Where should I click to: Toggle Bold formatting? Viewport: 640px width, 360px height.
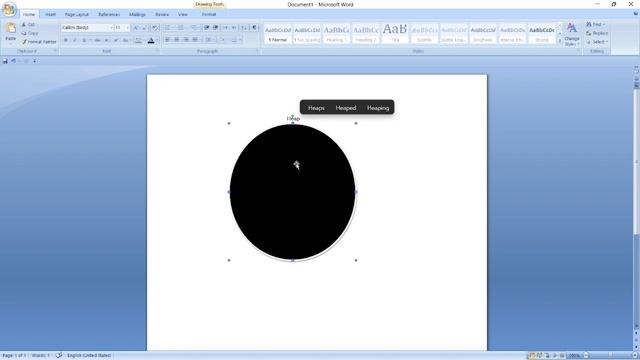click(x=66, y=40)
